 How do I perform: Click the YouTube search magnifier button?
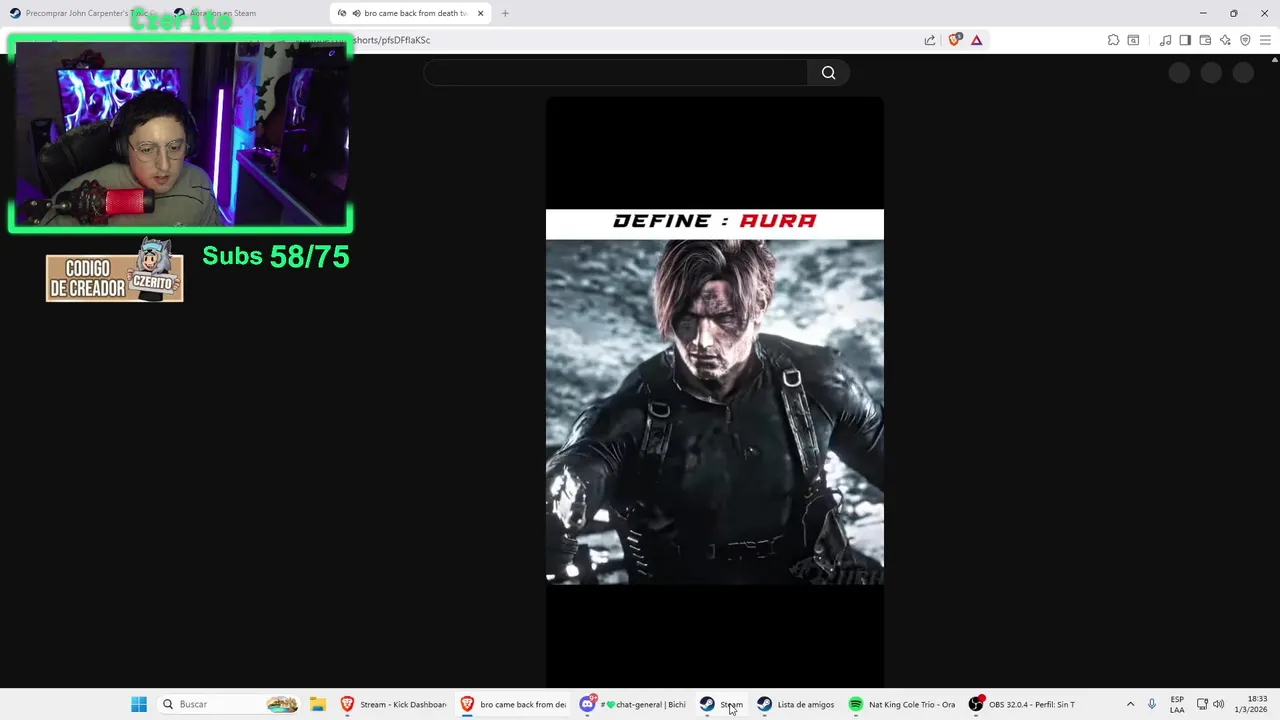click(x=828, y=73)
